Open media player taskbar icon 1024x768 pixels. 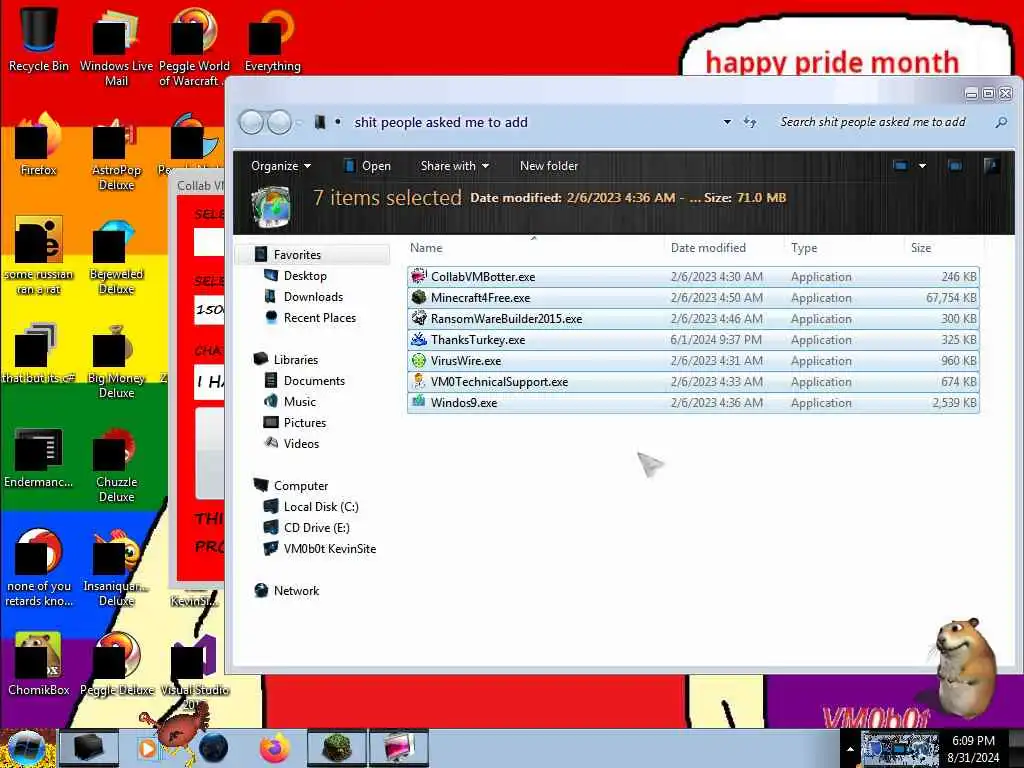(148, 748)
